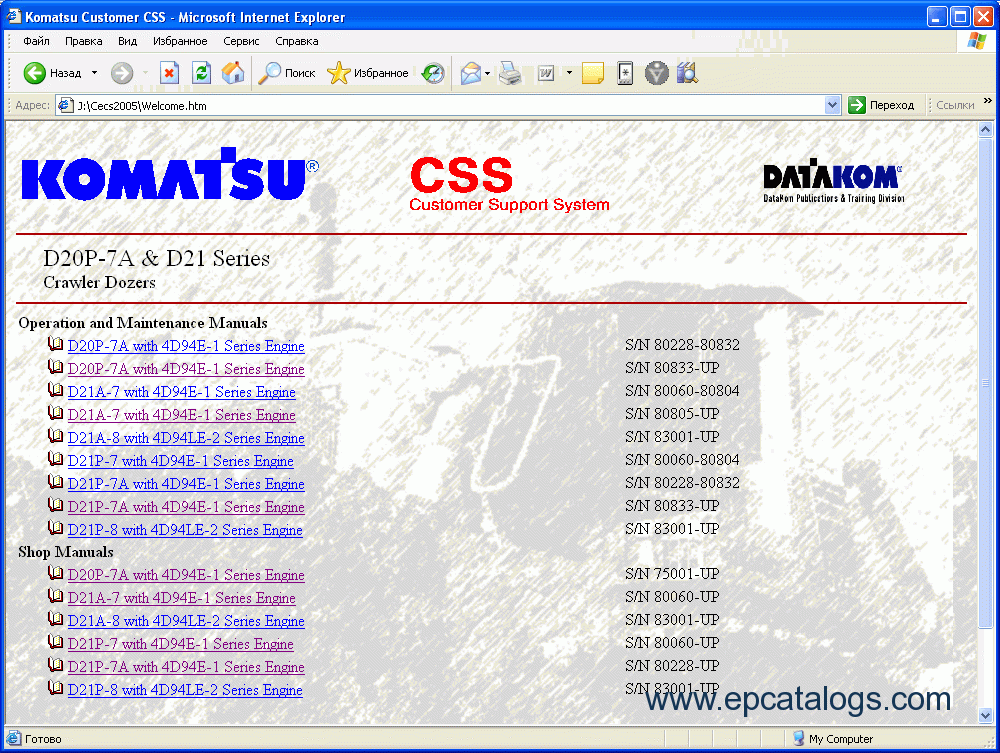Open Поиск search magnifier button
The height and width of the screenshot is (753, 1000).
pyautogui.click(x=287, y=73)
